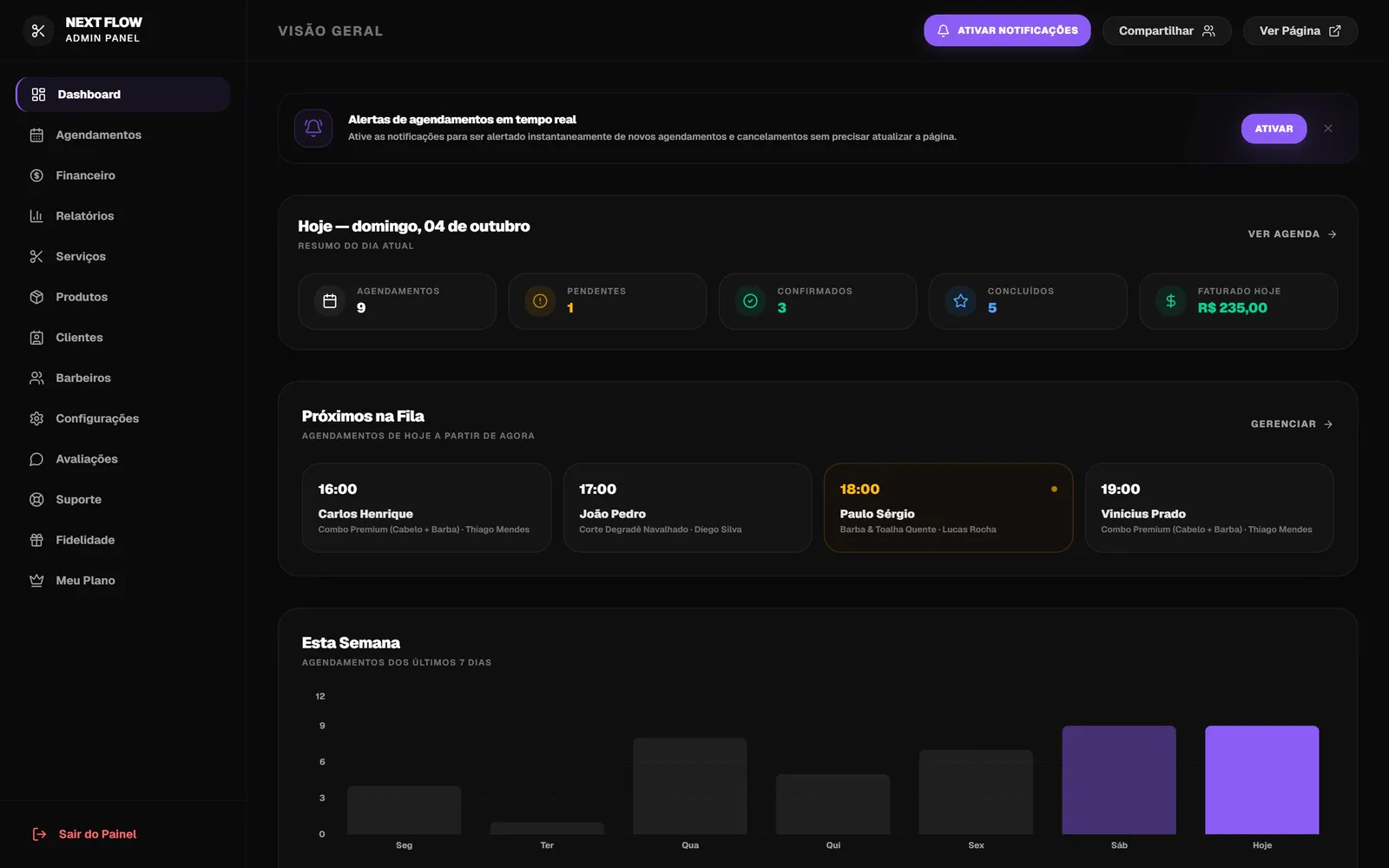Open the Suporte page

122,500
